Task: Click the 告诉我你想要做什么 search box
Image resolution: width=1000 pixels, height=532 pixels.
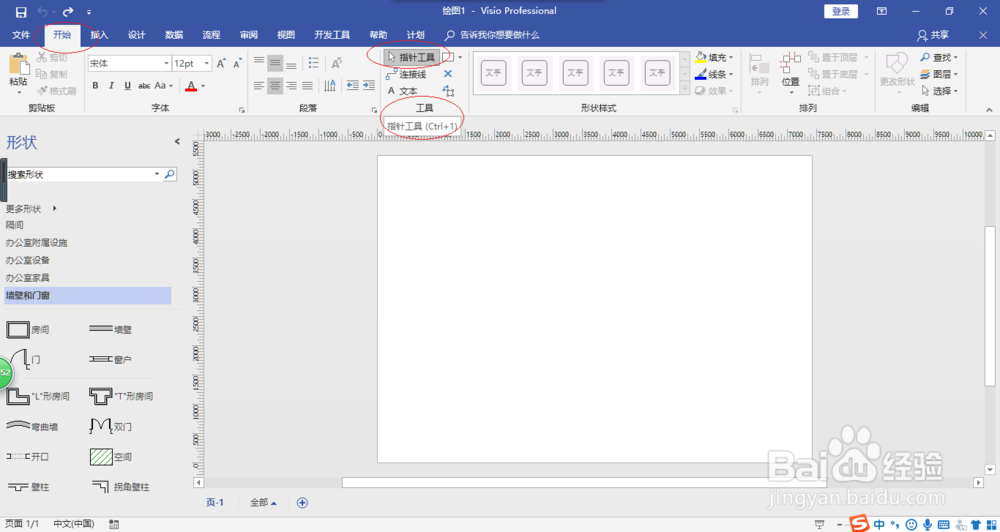Action: click(492, 35)
